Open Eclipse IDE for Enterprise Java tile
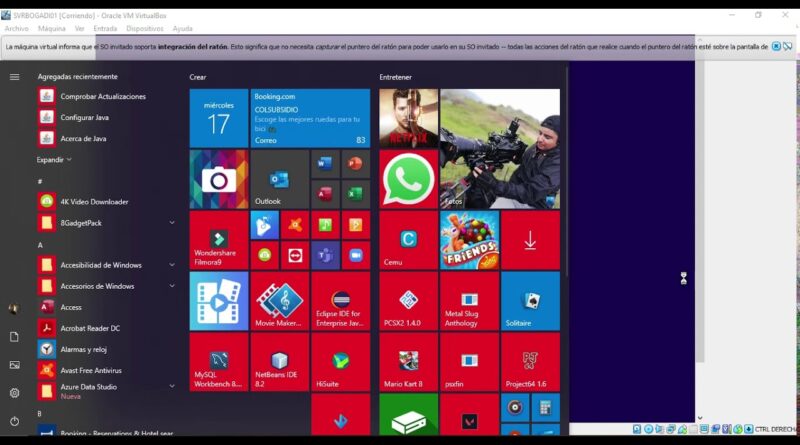Screen dimensions: 800x445 pyautogui.click(x=340, y=301)
